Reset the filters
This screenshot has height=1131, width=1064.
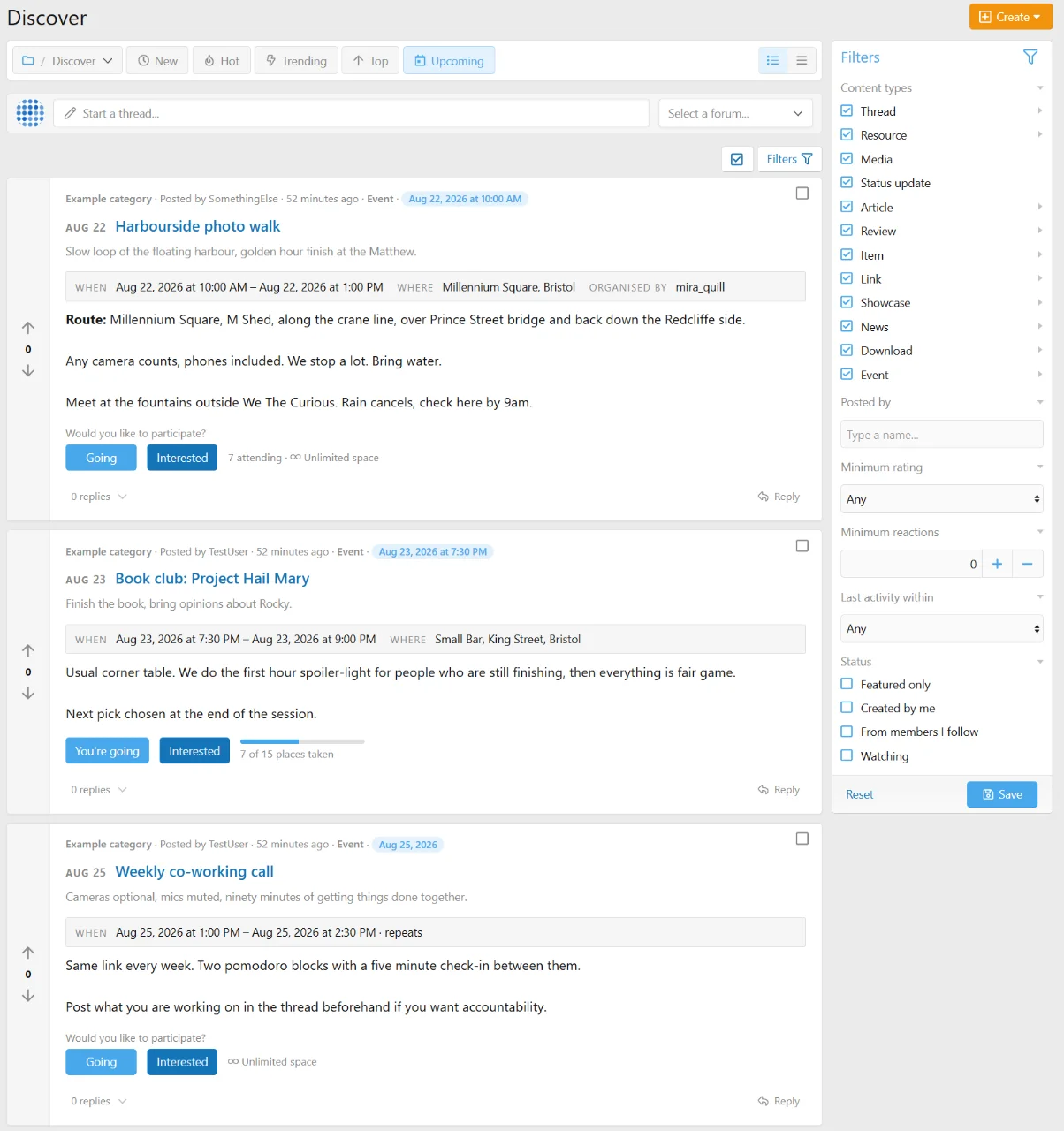[859, 794]
